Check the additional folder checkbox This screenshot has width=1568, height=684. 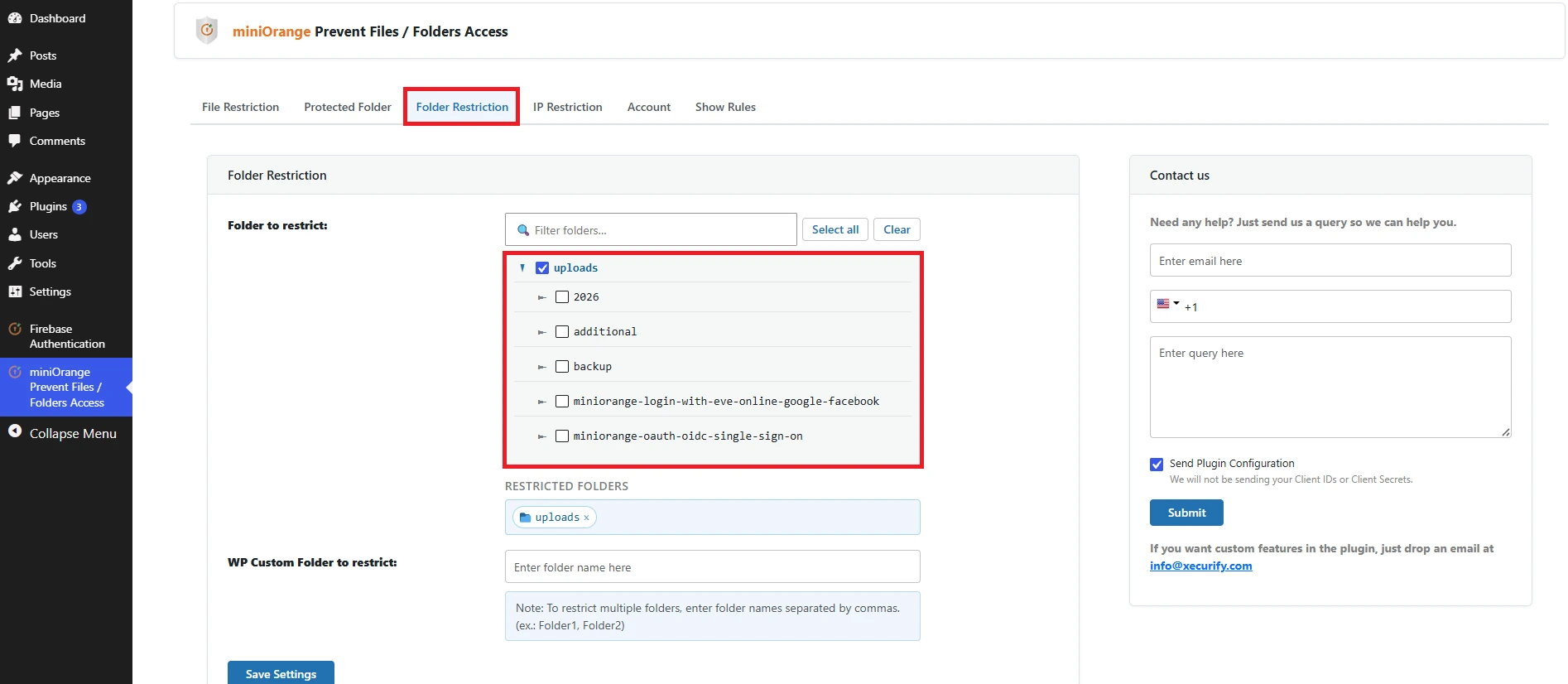coord(562,331)
